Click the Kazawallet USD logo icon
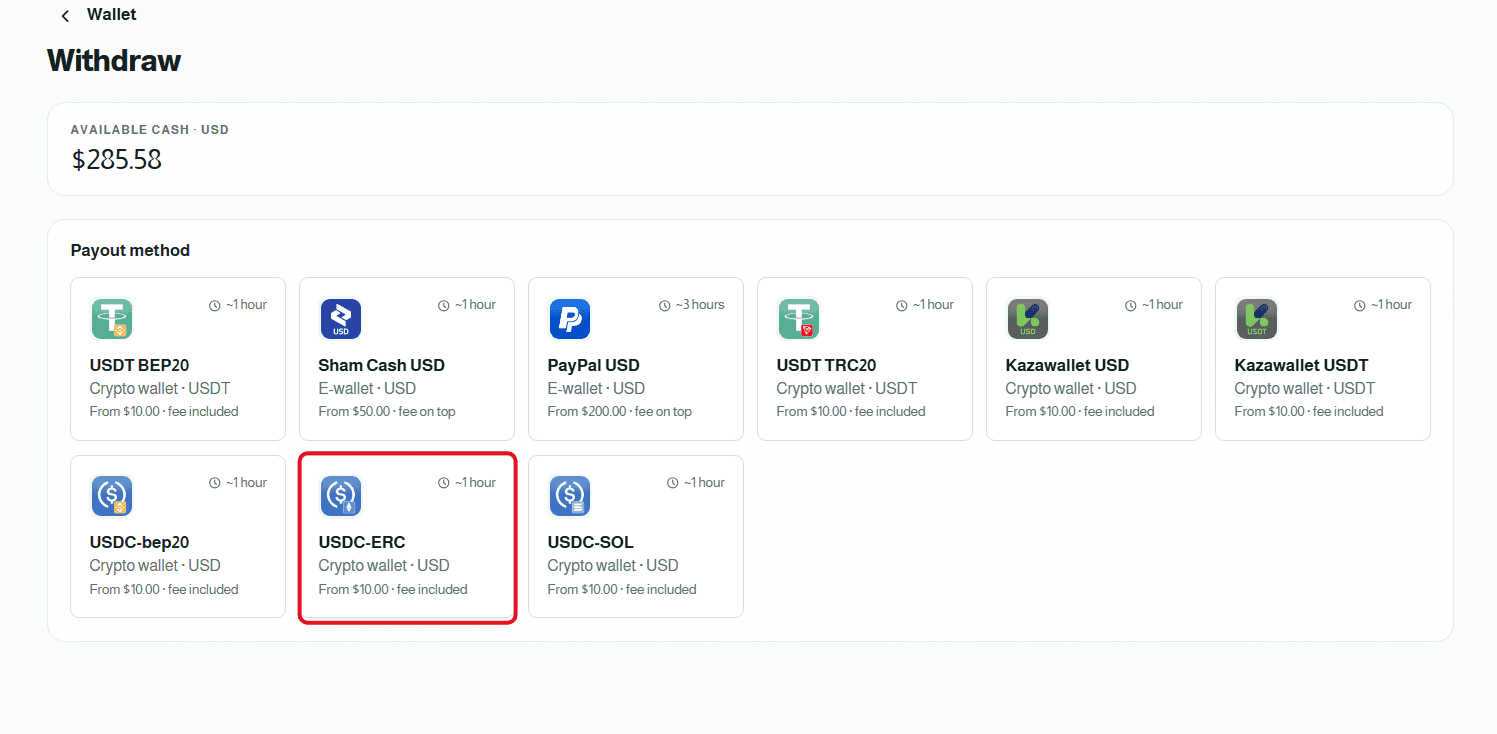 coord(1027,319)
